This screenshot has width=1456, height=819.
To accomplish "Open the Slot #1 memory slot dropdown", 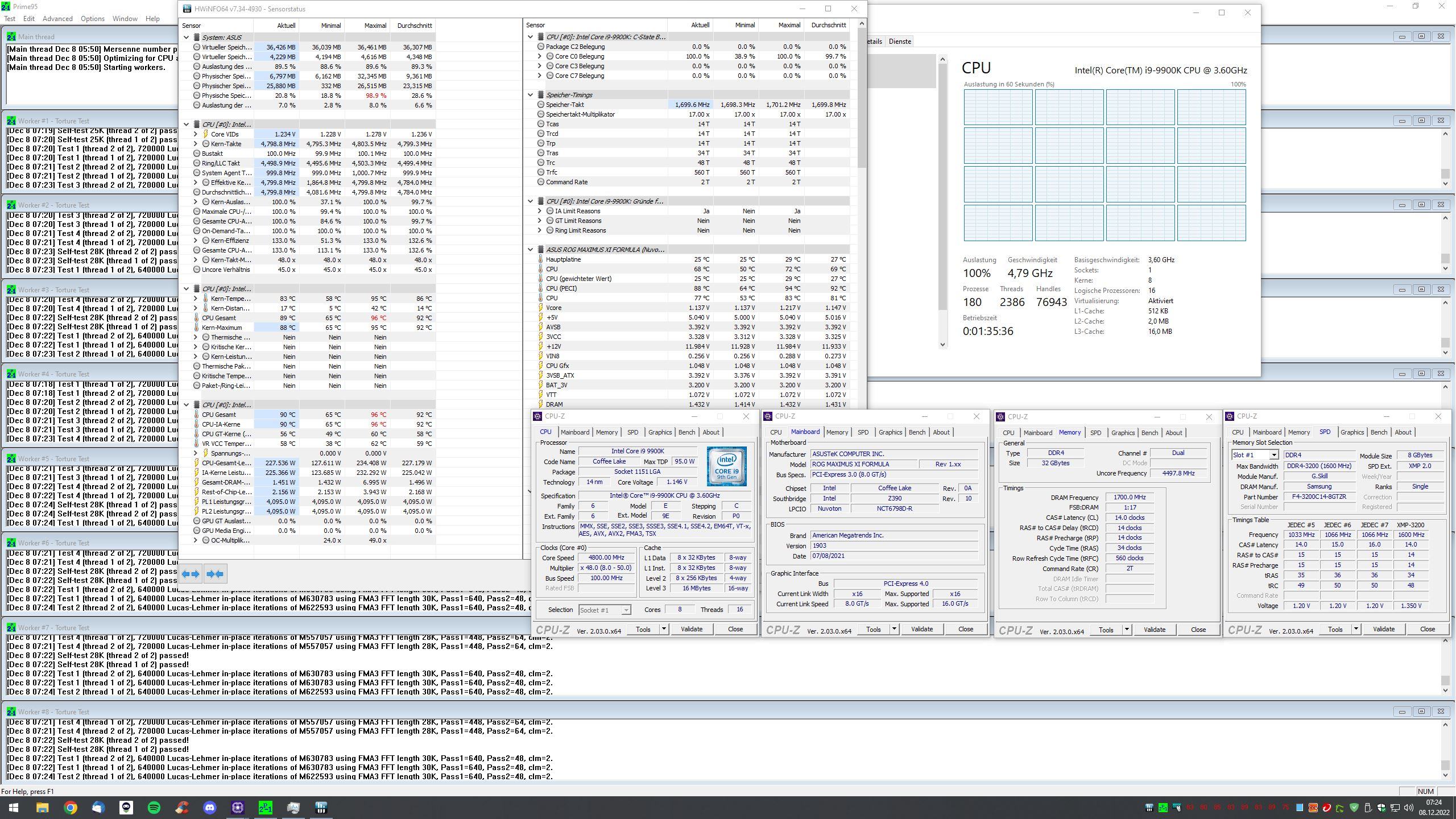I will (1273, 455).
